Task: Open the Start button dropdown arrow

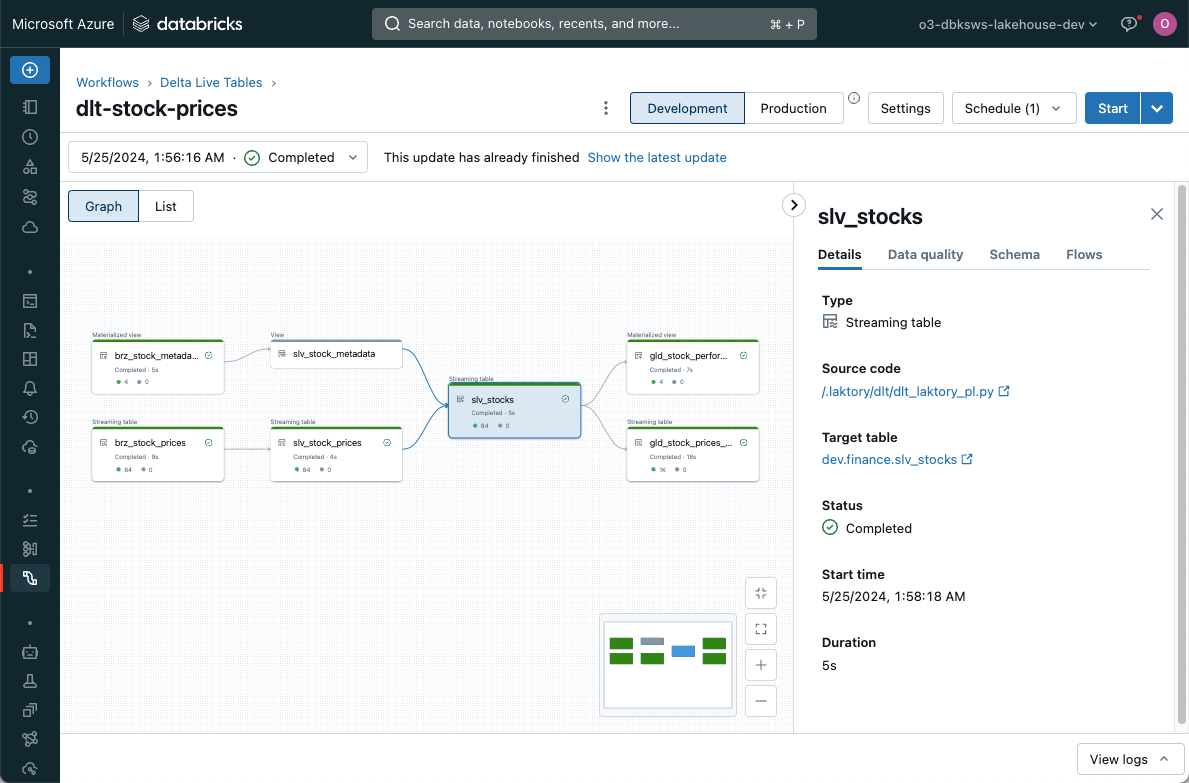Action: point(1157,108)
